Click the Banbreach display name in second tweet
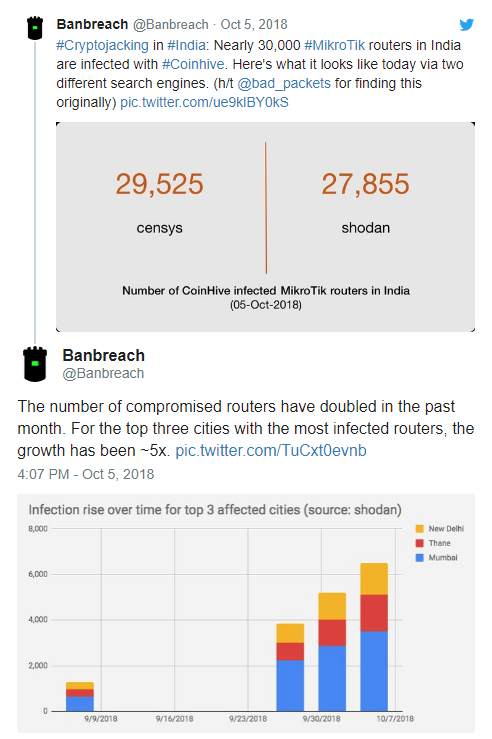Screen dimensions: 492x739 (104, 355)
